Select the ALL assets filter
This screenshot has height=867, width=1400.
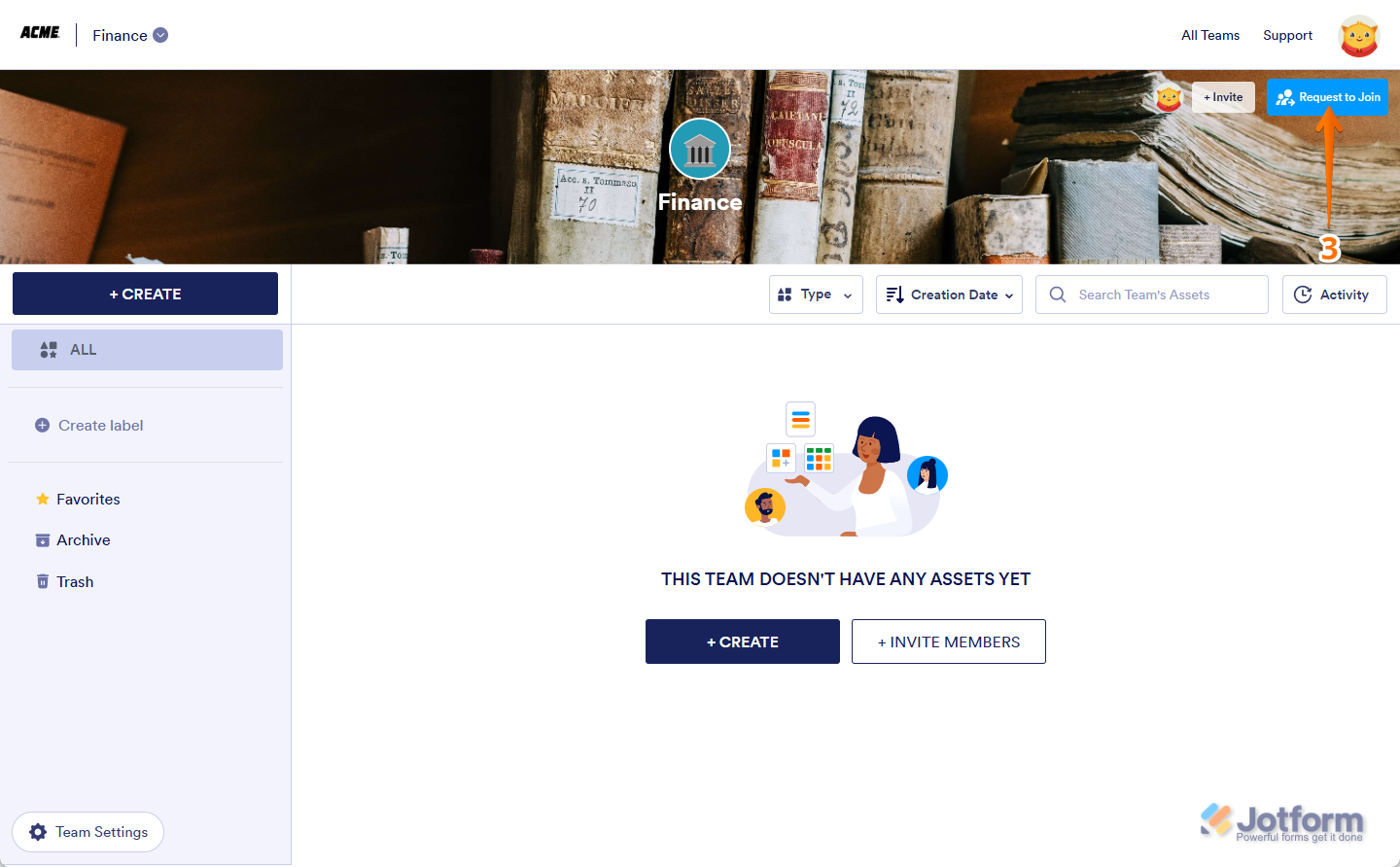(x=147, y=350)
